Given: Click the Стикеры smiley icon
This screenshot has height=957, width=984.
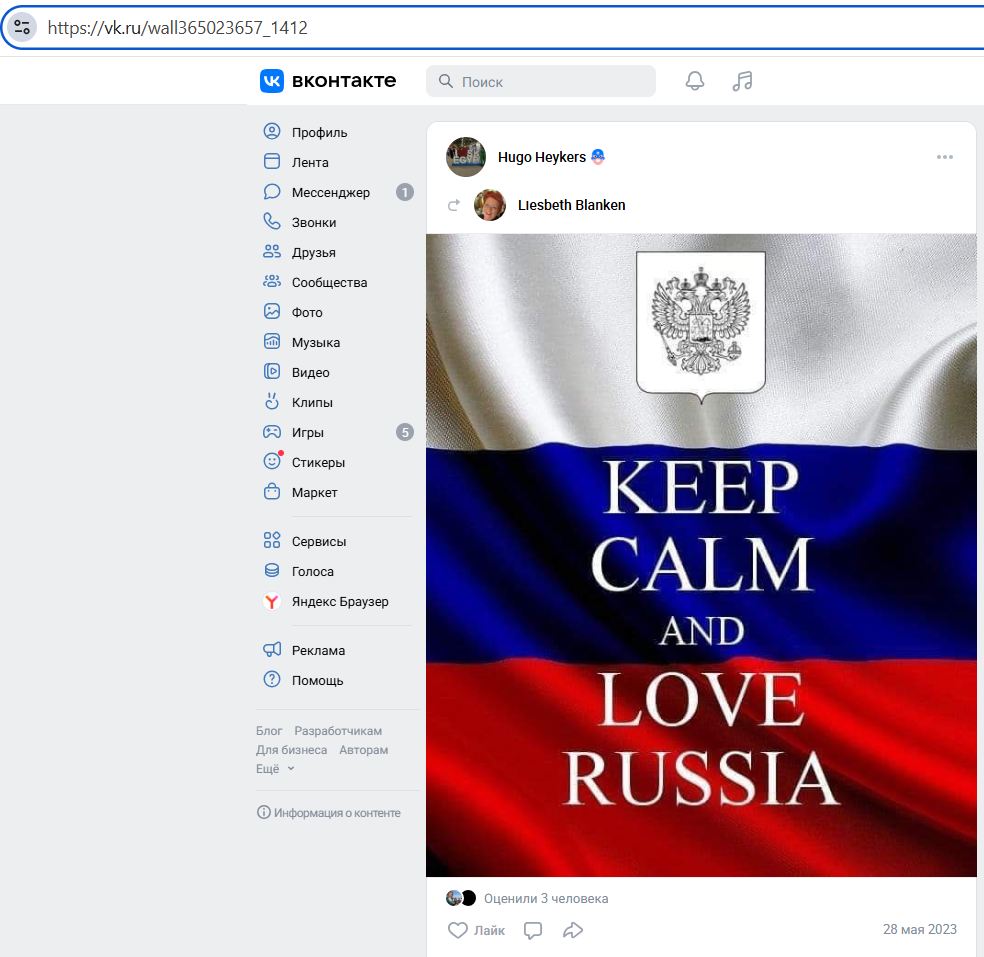Looking at the screenshot, I should (x=272, y=461).
